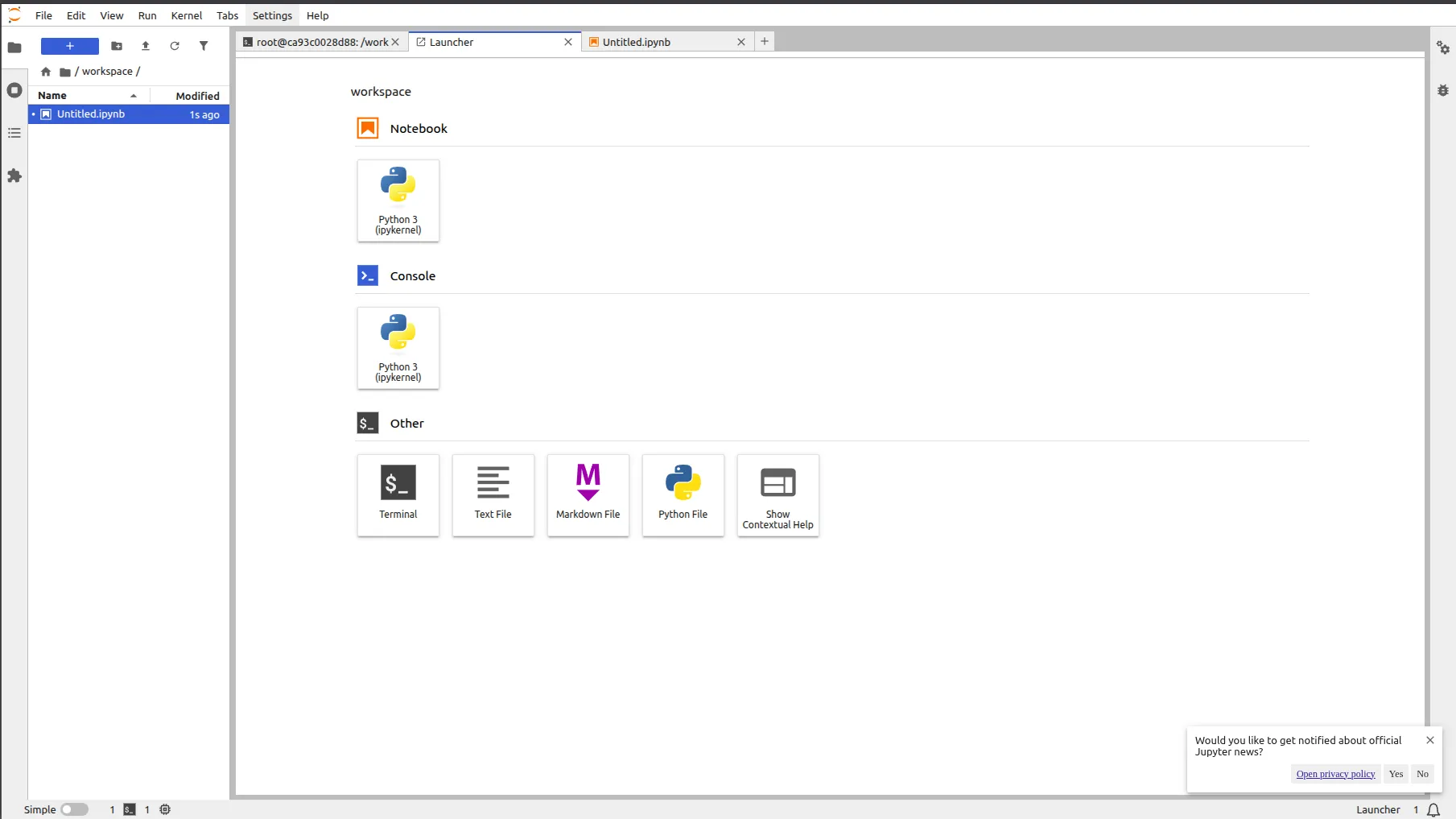
Task: Create a new Markdown File
Action: coord(588,494)
